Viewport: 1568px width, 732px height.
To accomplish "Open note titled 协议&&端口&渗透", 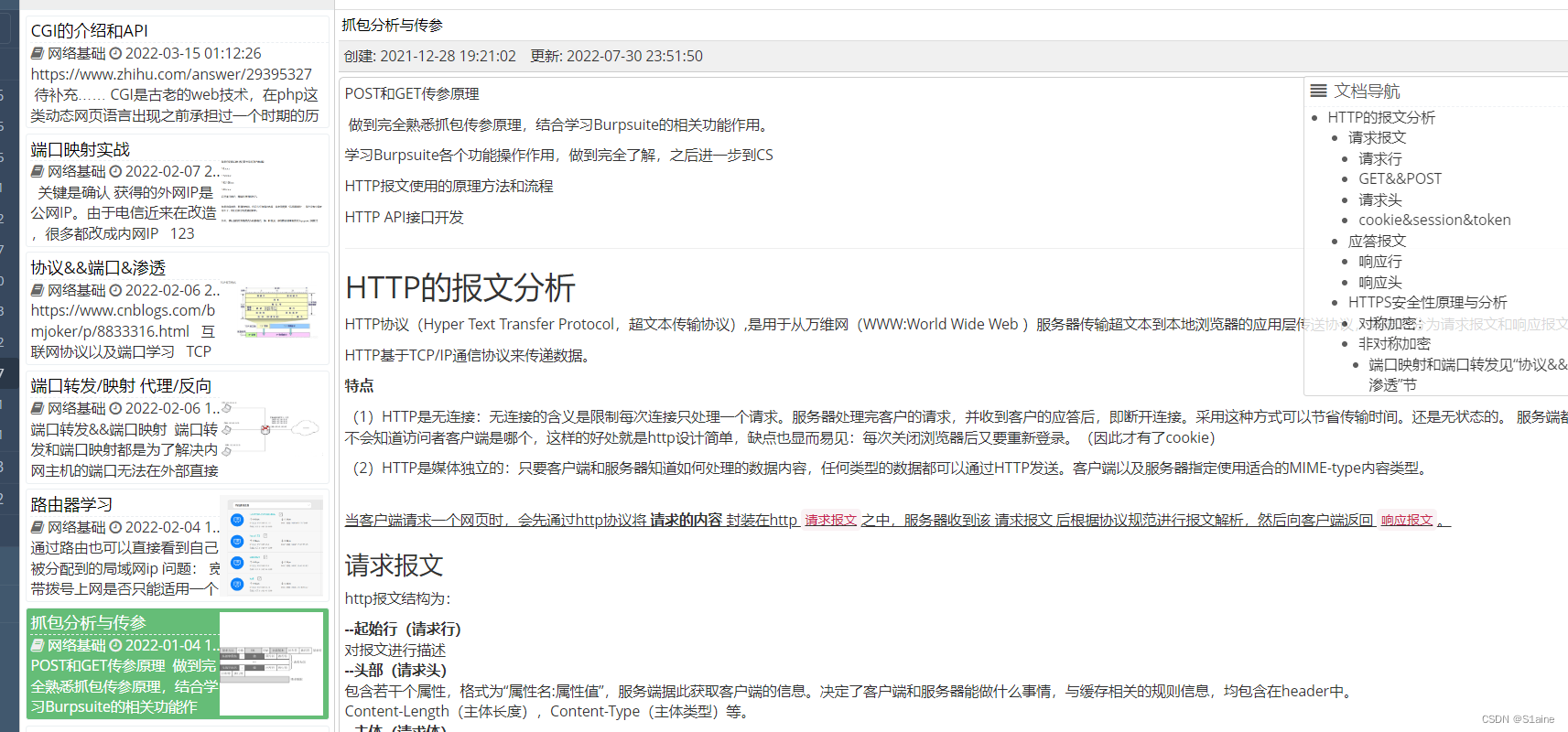I will coord(98,267).
